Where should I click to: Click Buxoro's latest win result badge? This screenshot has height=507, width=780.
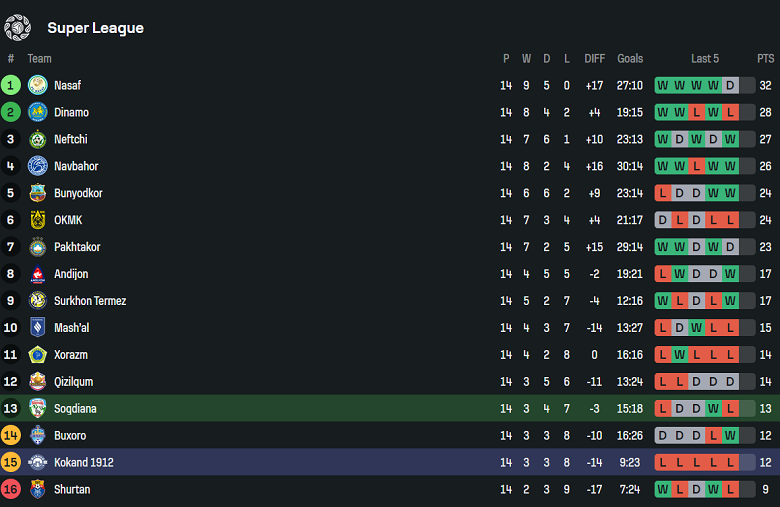(x=730, y=436)
